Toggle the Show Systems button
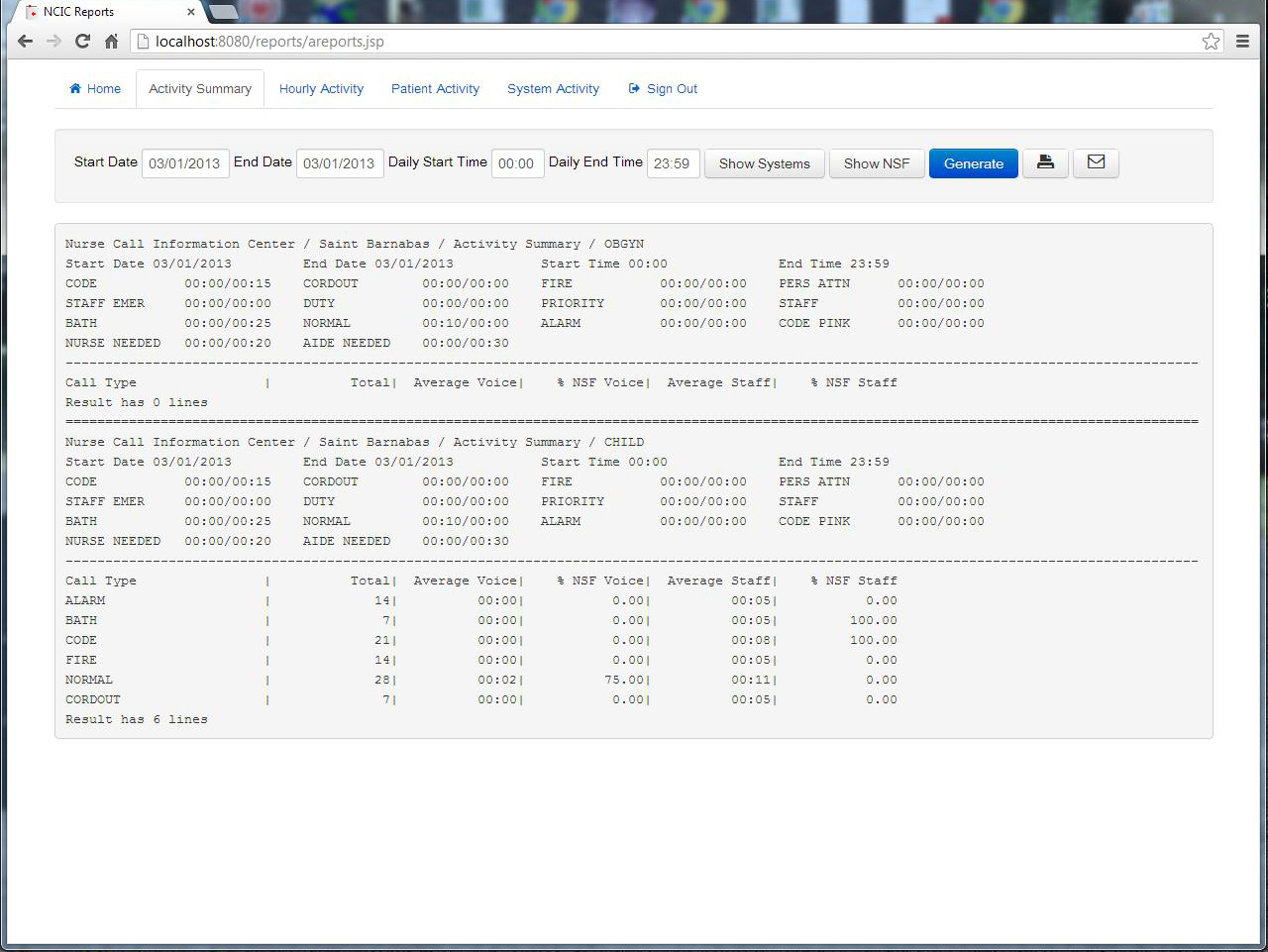 click(x=764, y=163)
